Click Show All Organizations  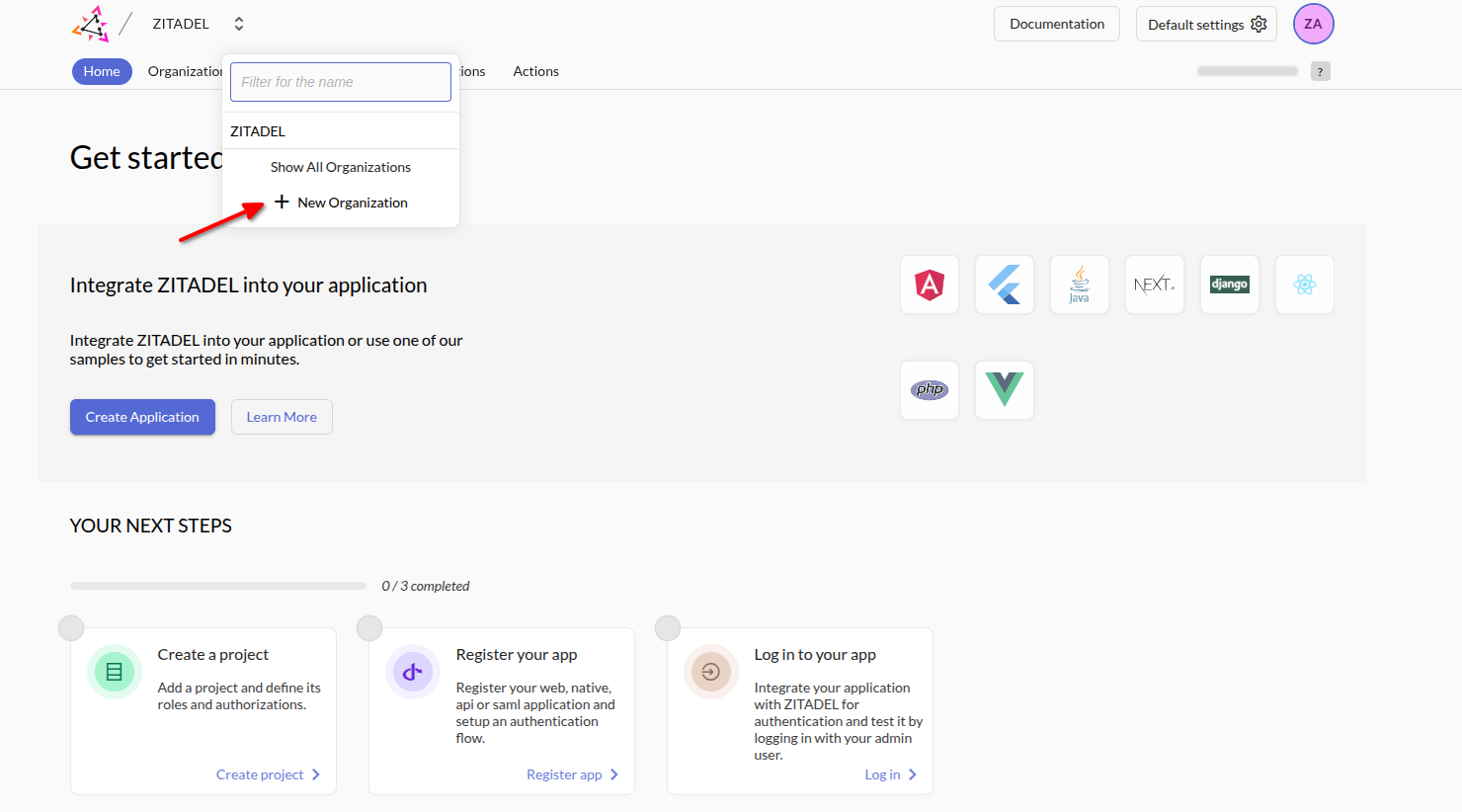340,167
